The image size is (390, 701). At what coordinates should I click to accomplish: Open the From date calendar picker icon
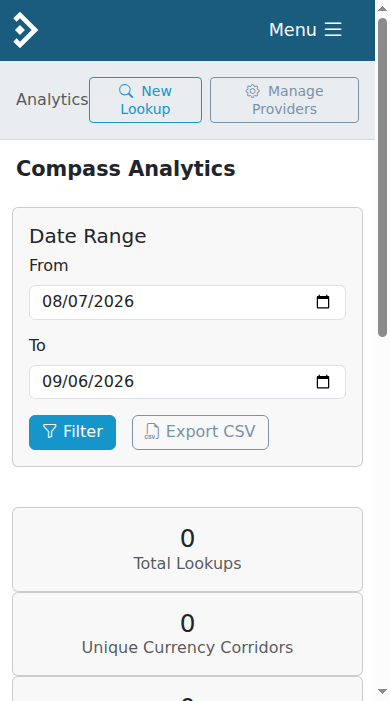tap(323, 302)
